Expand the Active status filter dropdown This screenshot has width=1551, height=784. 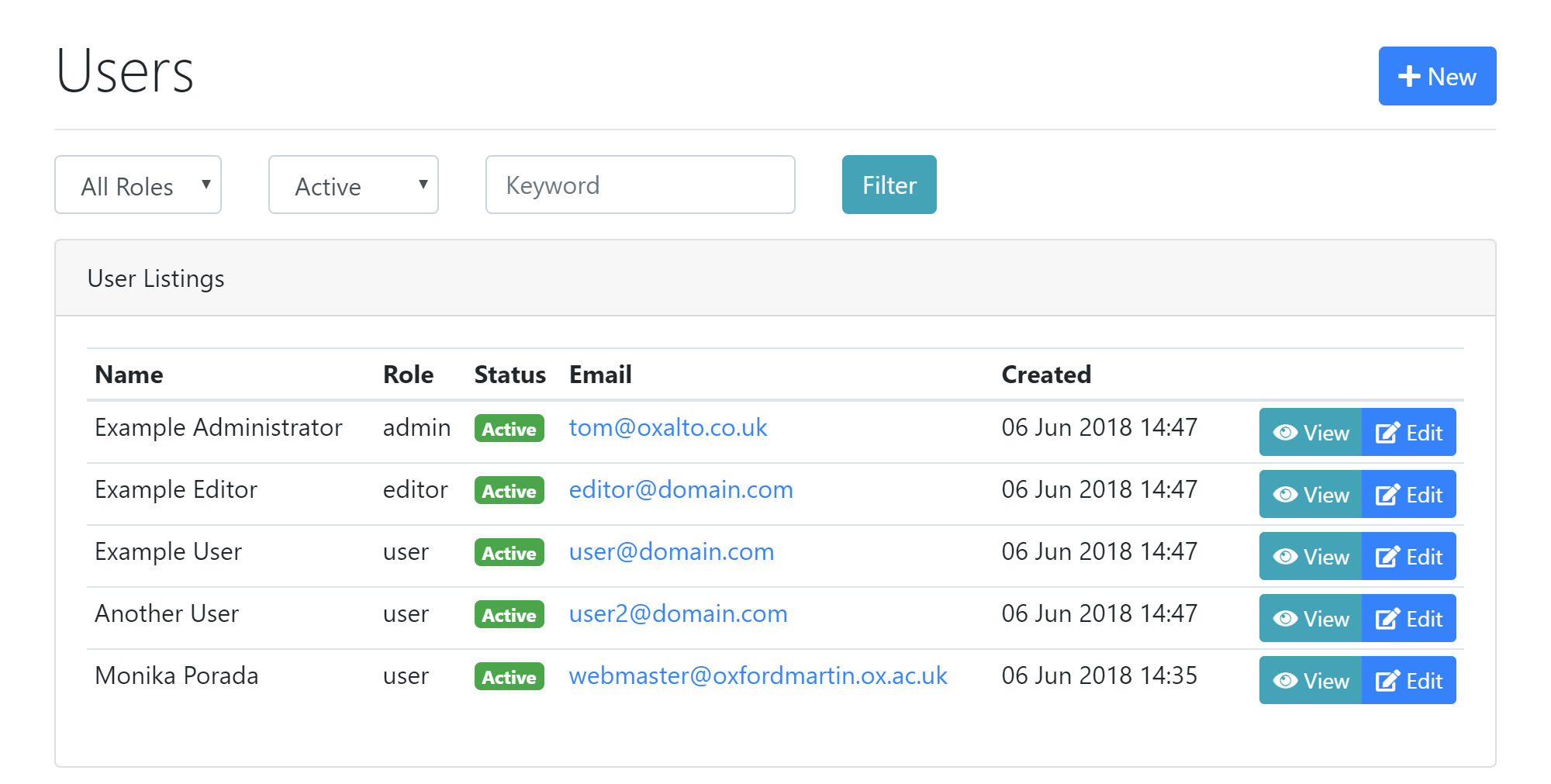point(354,185)
